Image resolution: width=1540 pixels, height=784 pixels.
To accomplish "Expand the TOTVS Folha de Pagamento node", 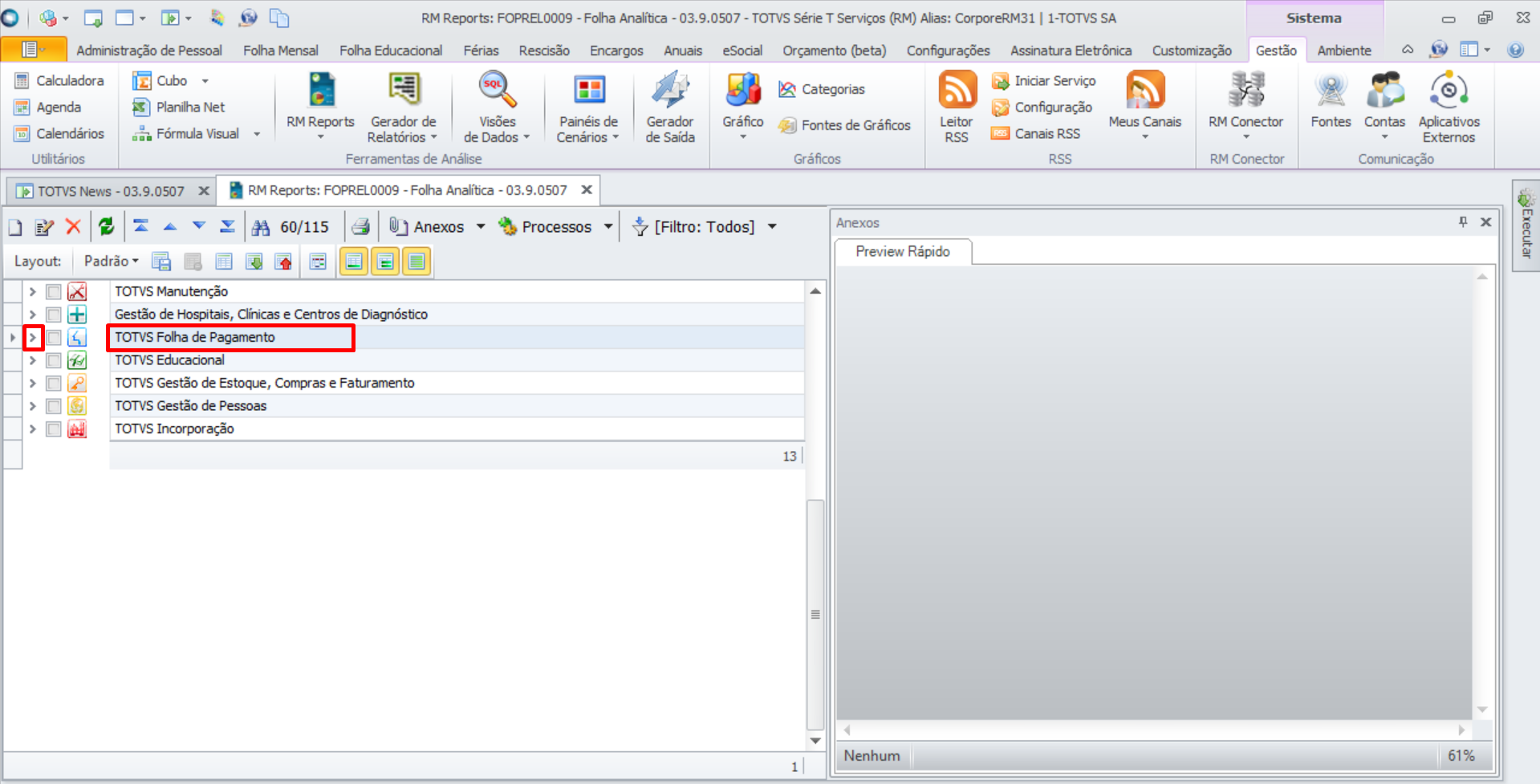I will [x=33, y=337].
